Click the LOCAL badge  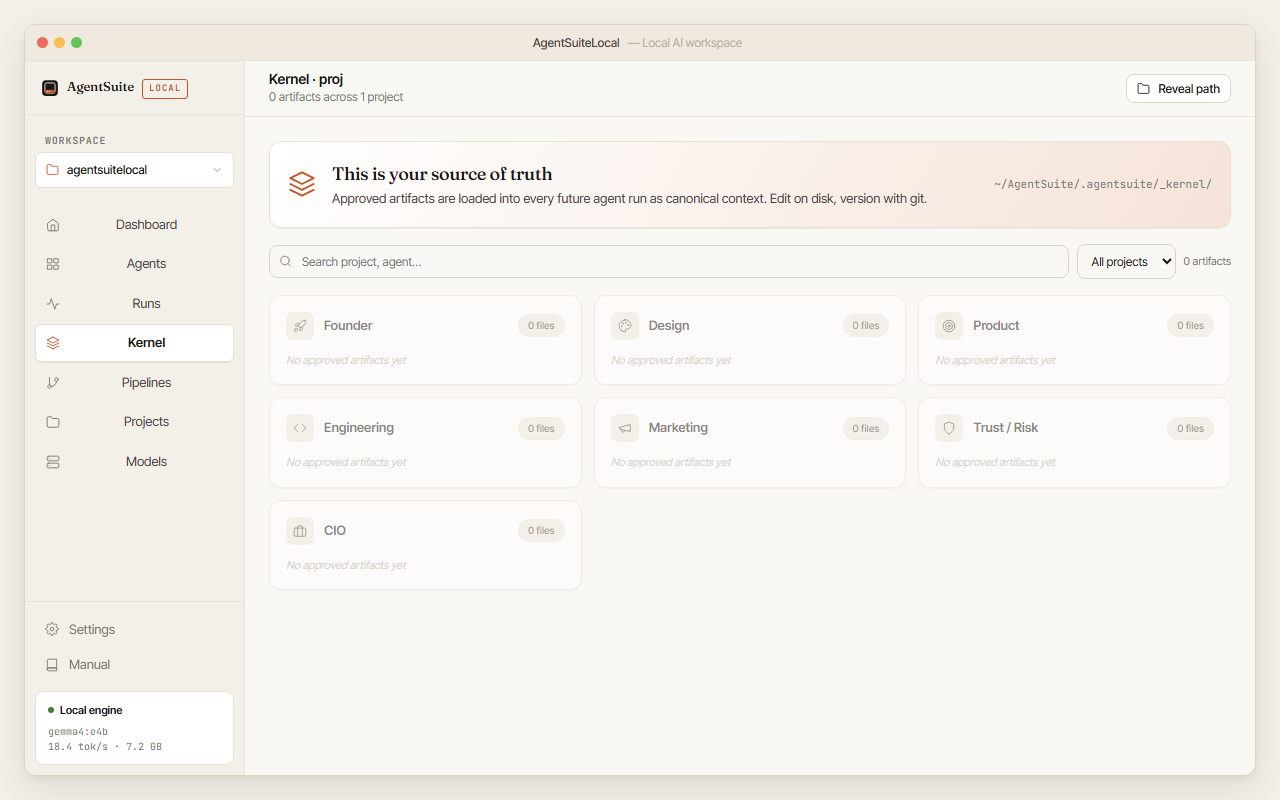165,88
